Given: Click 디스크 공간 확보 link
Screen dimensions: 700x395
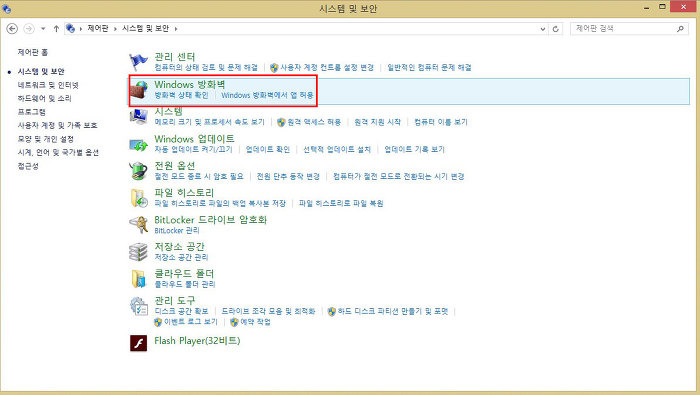Looking at the screenshot, I should pos(181,311).
